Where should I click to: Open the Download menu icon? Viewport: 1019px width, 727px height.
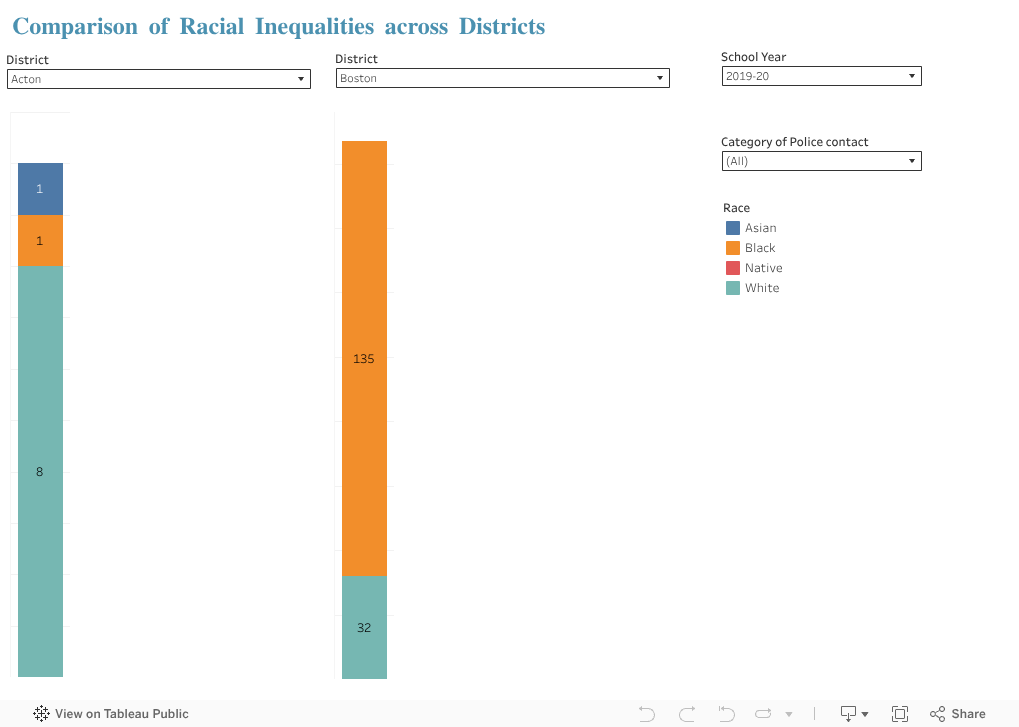(x=853, y=714)
